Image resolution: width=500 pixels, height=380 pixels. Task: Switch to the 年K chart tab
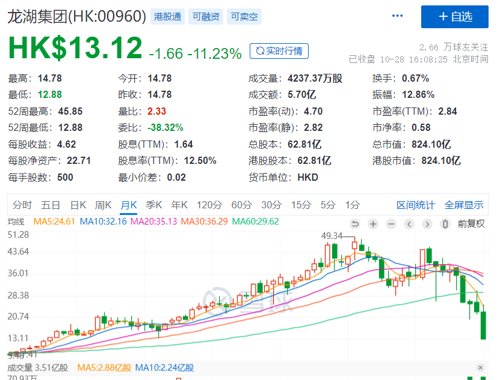(x=179, y=205)
